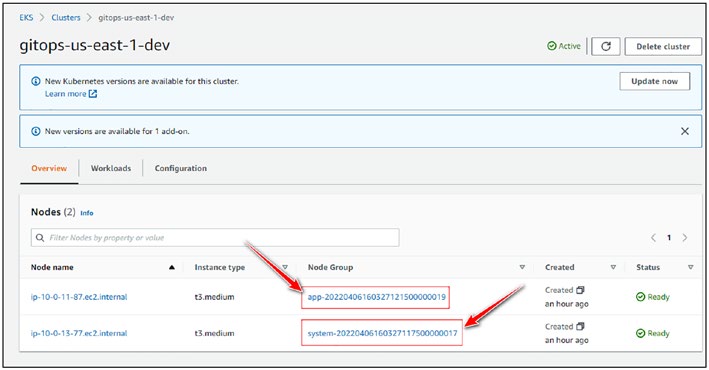This screenshot has height=370, width=709.
Task: Open node group system-20220406160327117500000017
Action: coord(383,333)
